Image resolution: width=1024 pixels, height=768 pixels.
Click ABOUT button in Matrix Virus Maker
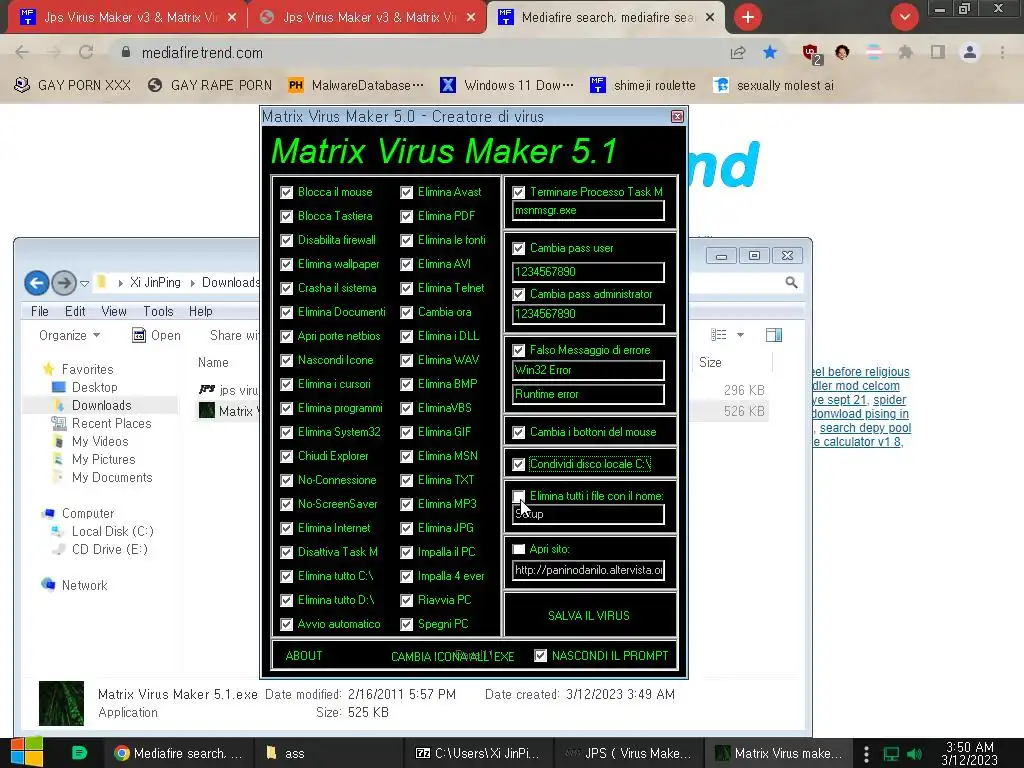click(x=304, y=656)
